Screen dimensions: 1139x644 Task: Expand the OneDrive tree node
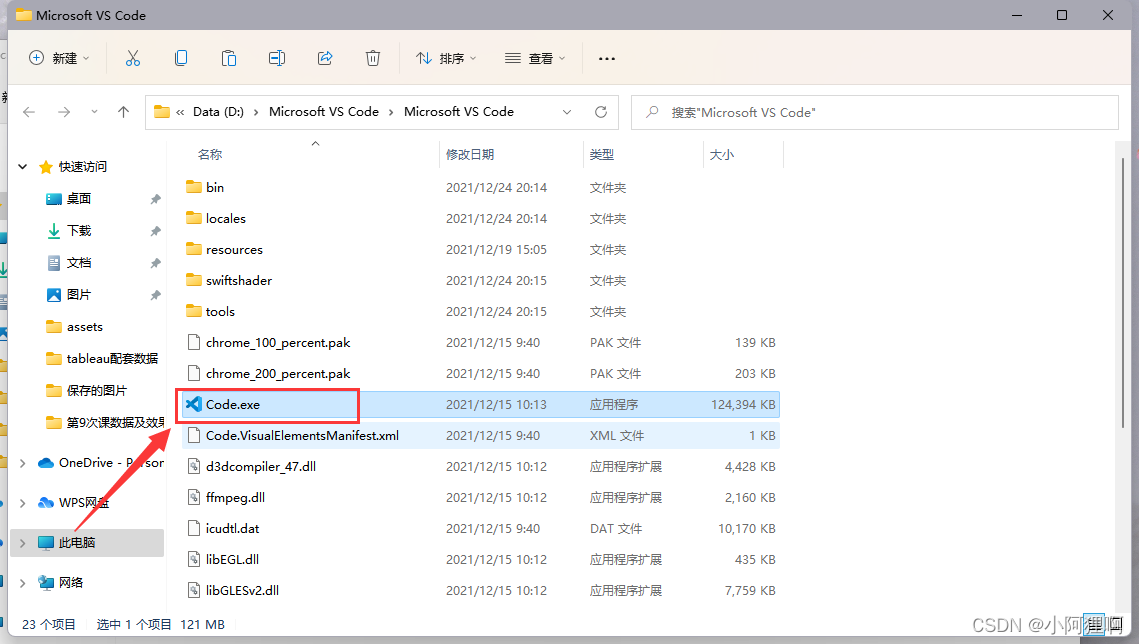click(23, 463)
